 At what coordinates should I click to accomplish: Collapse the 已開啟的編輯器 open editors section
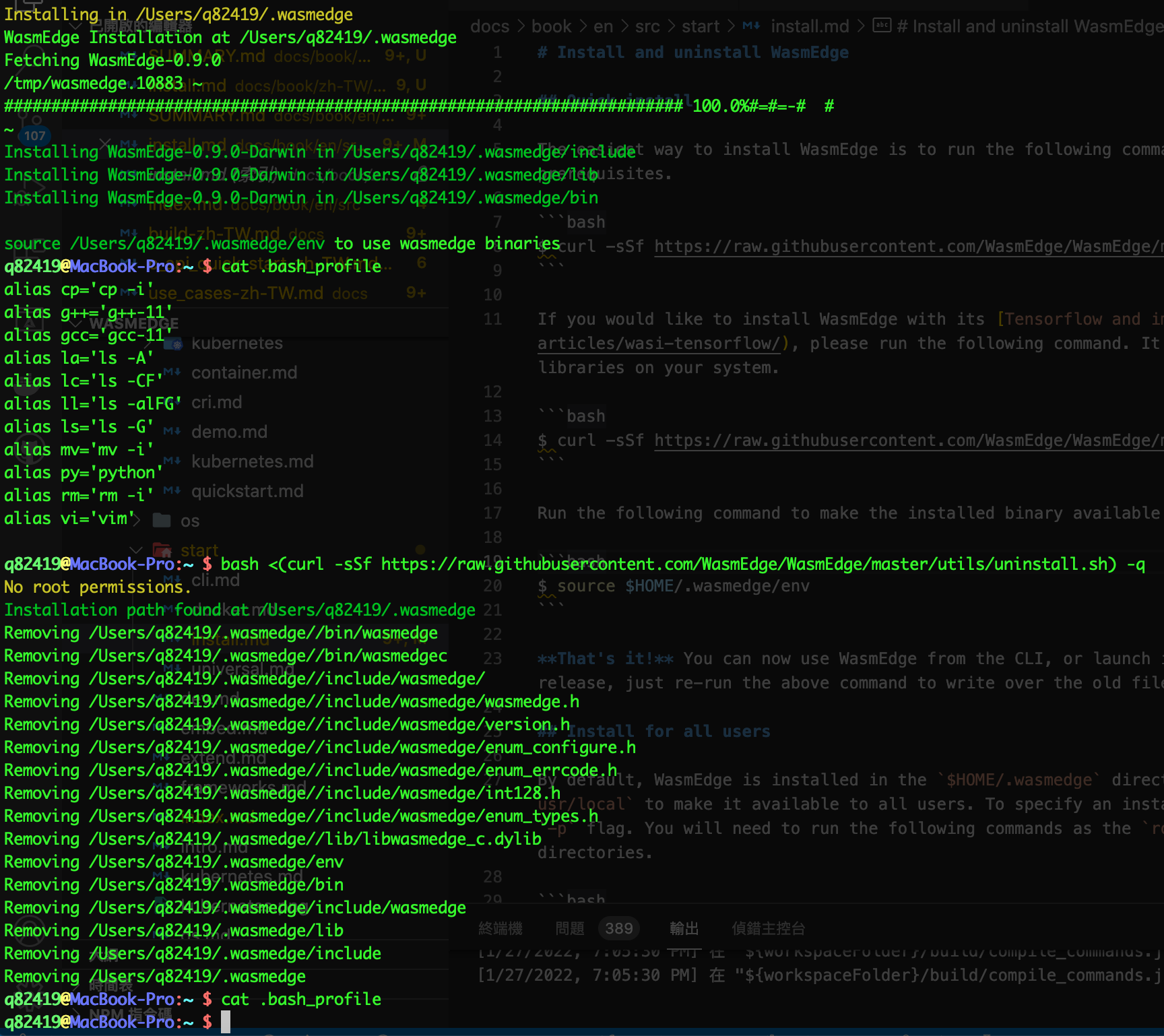tap(76, 24)
